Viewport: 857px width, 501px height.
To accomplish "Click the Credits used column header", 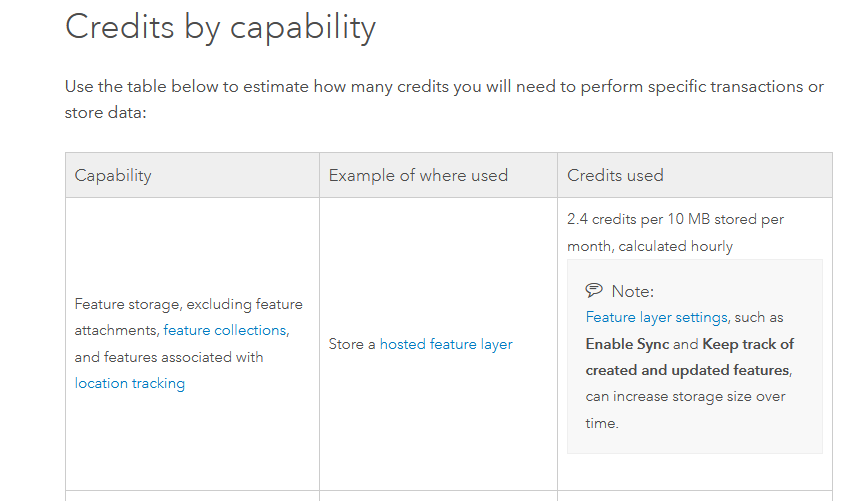I will 615,175.
